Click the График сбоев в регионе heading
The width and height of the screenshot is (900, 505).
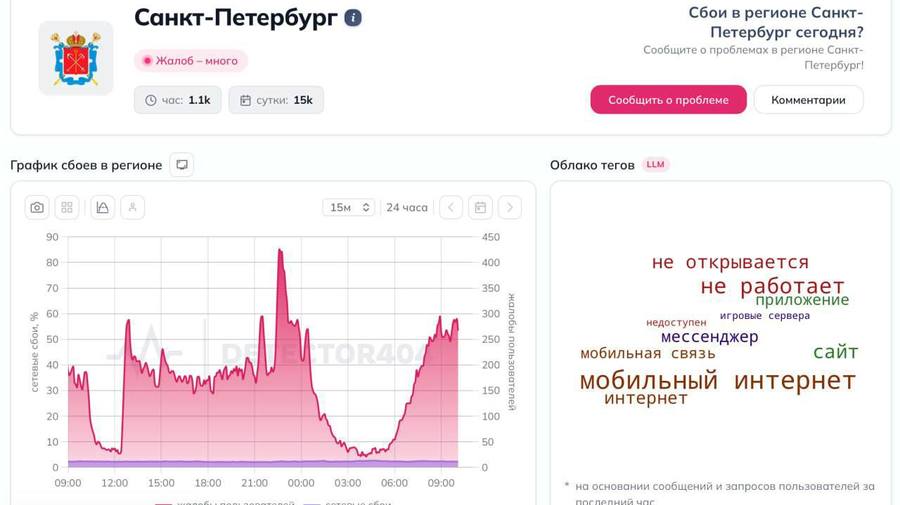coord(86,165)
